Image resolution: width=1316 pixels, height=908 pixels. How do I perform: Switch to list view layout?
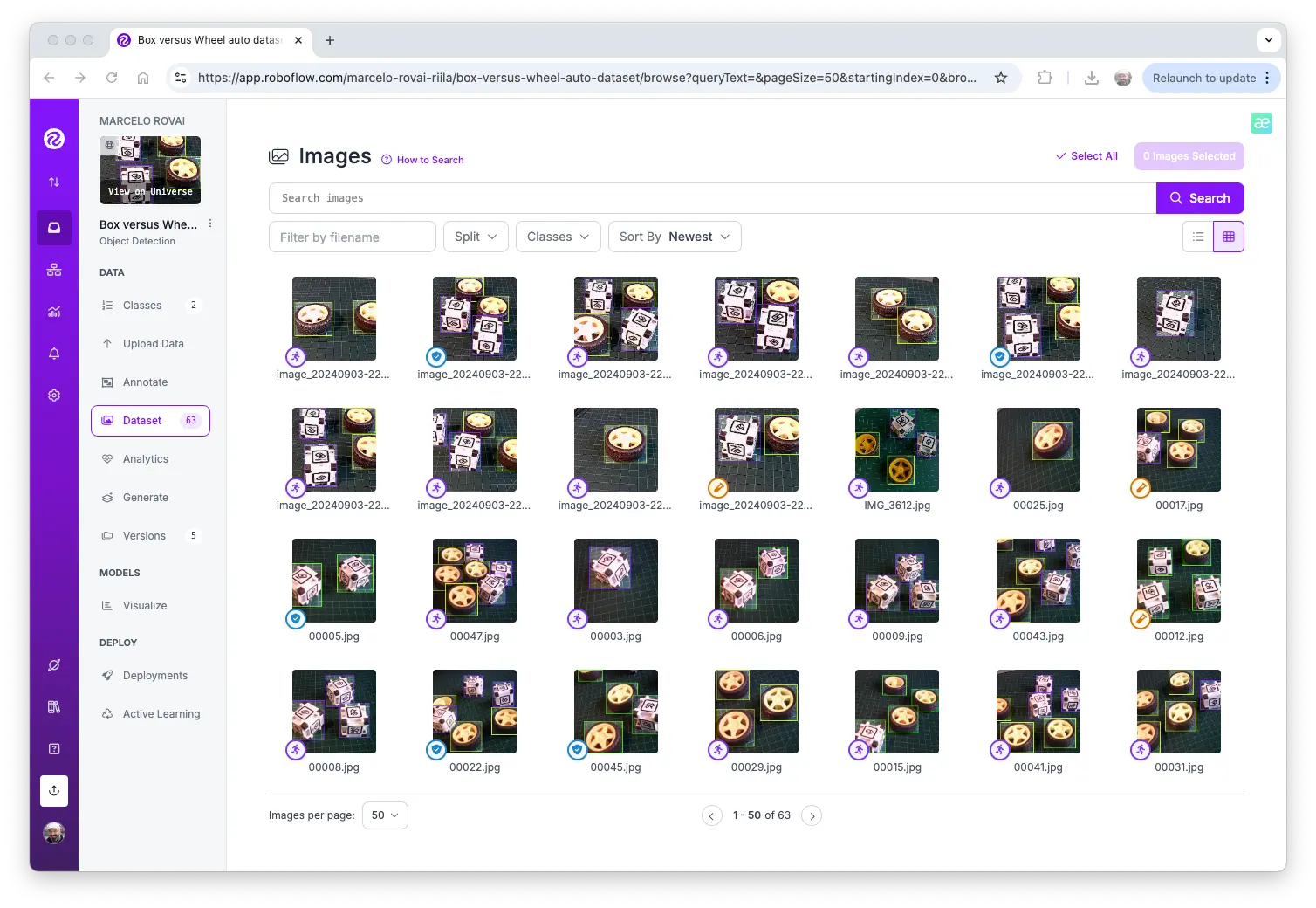point(1198,237)
